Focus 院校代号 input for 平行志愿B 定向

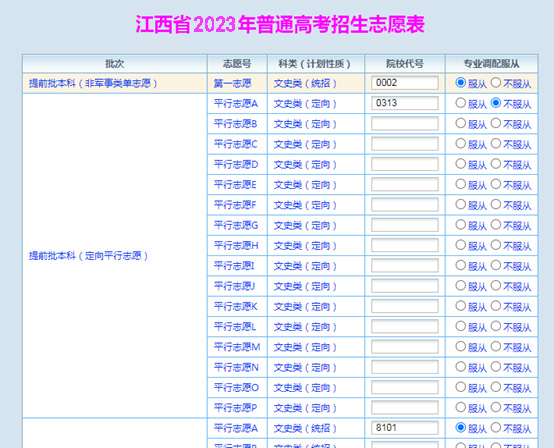coord(405,123)
